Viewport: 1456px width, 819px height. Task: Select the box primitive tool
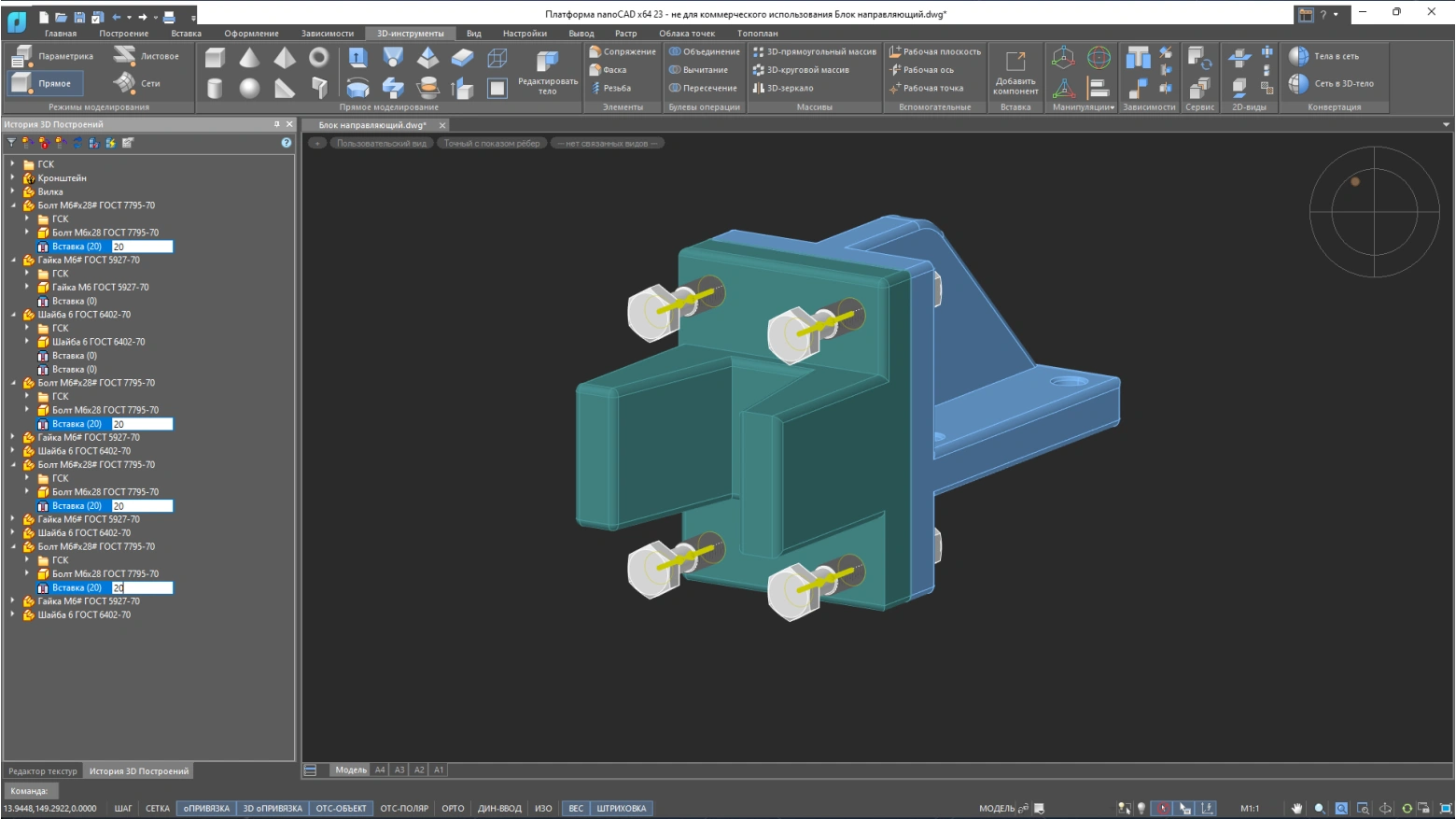click(215, 58)
